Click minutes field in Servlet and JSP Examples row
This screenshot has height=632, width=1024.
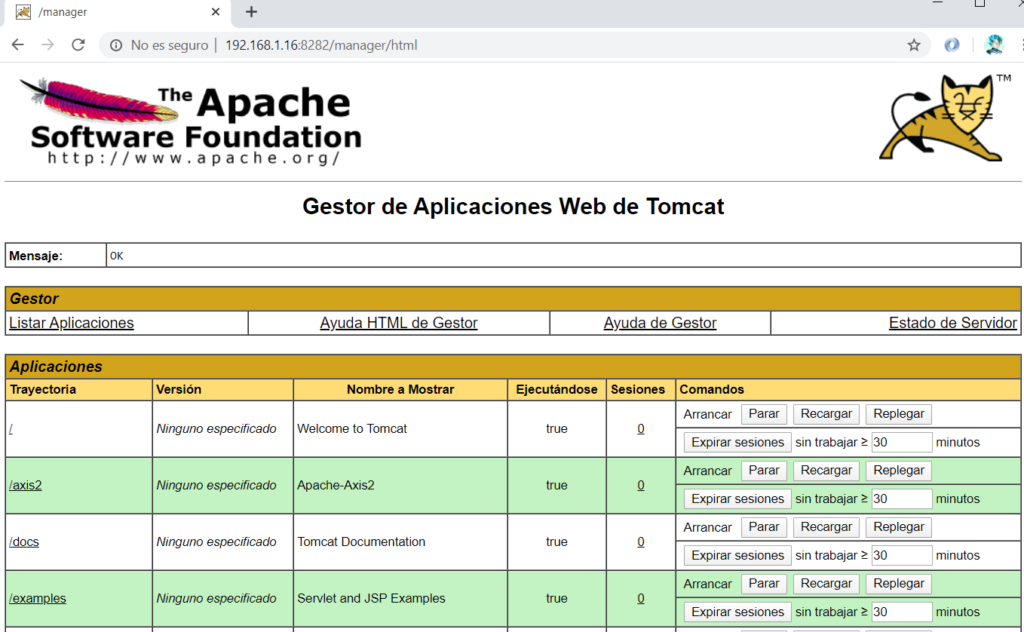tap(901, 612)
